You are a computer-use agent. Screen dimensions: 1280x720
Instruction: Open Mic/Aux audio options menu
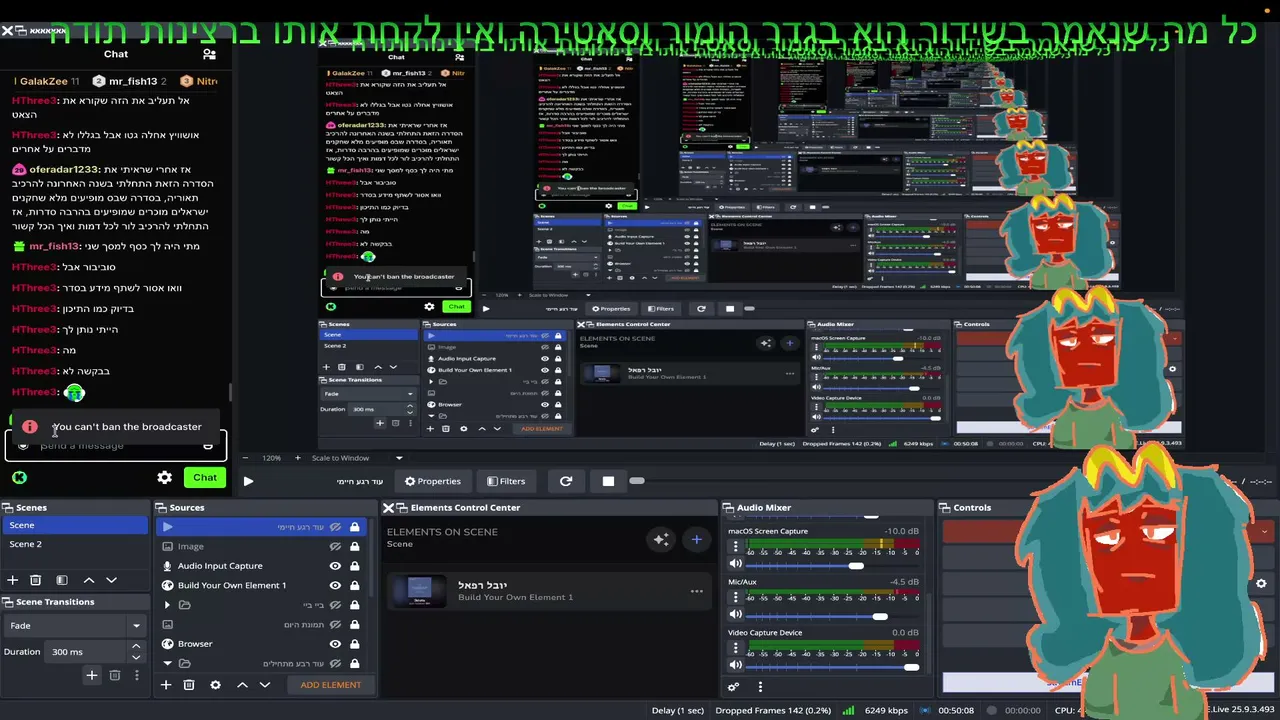click(736, 597)
